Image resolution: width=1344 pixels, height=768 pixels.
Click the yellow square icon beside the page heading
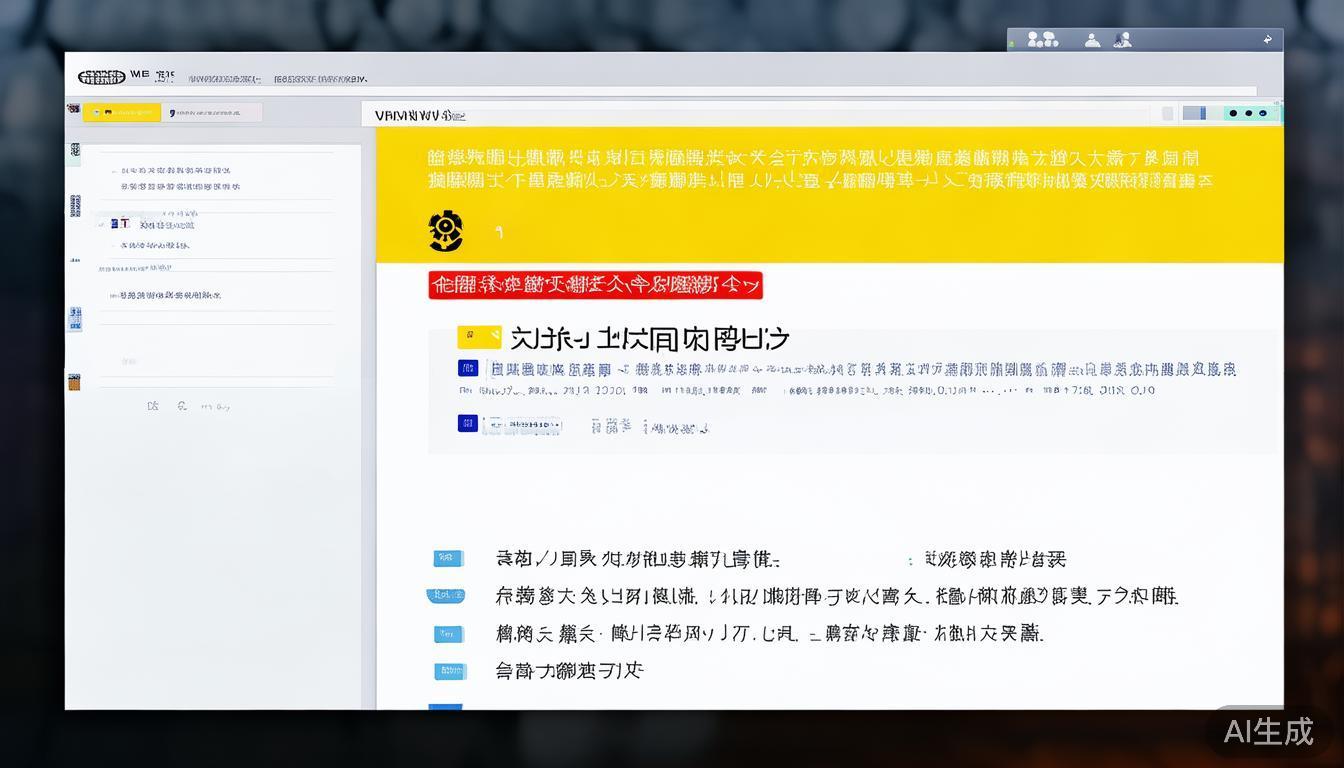pos(478,337)
